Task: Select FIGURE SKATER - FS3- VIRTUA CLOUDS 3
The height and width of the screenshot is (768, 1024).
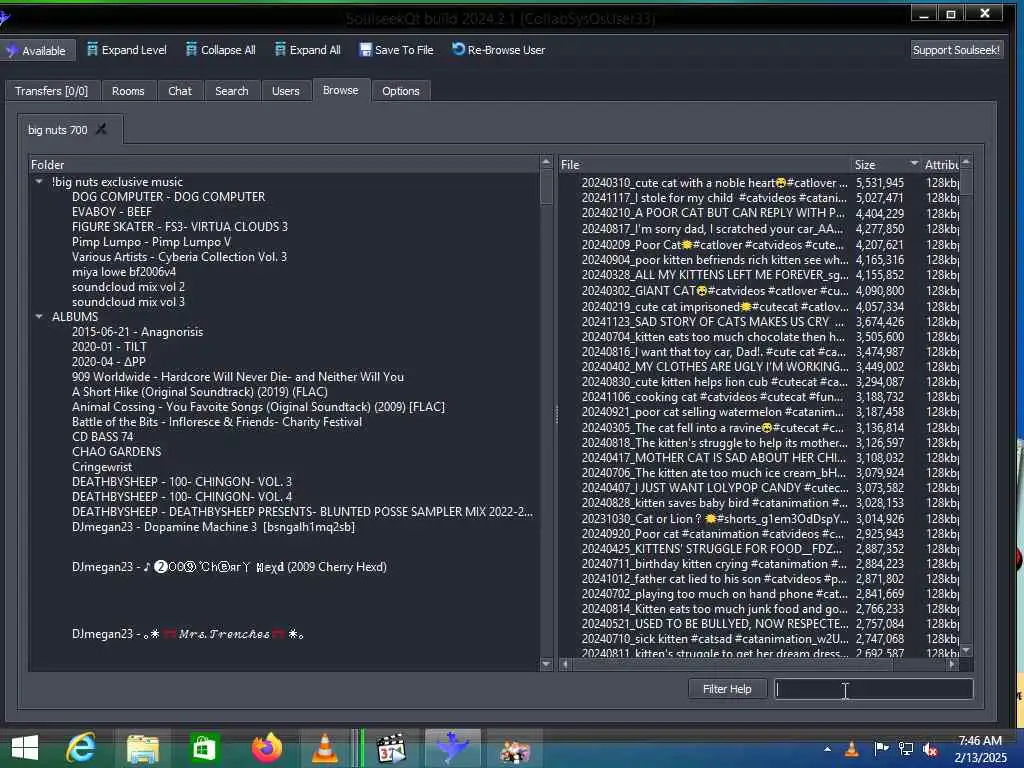Action: click(180, 227)
